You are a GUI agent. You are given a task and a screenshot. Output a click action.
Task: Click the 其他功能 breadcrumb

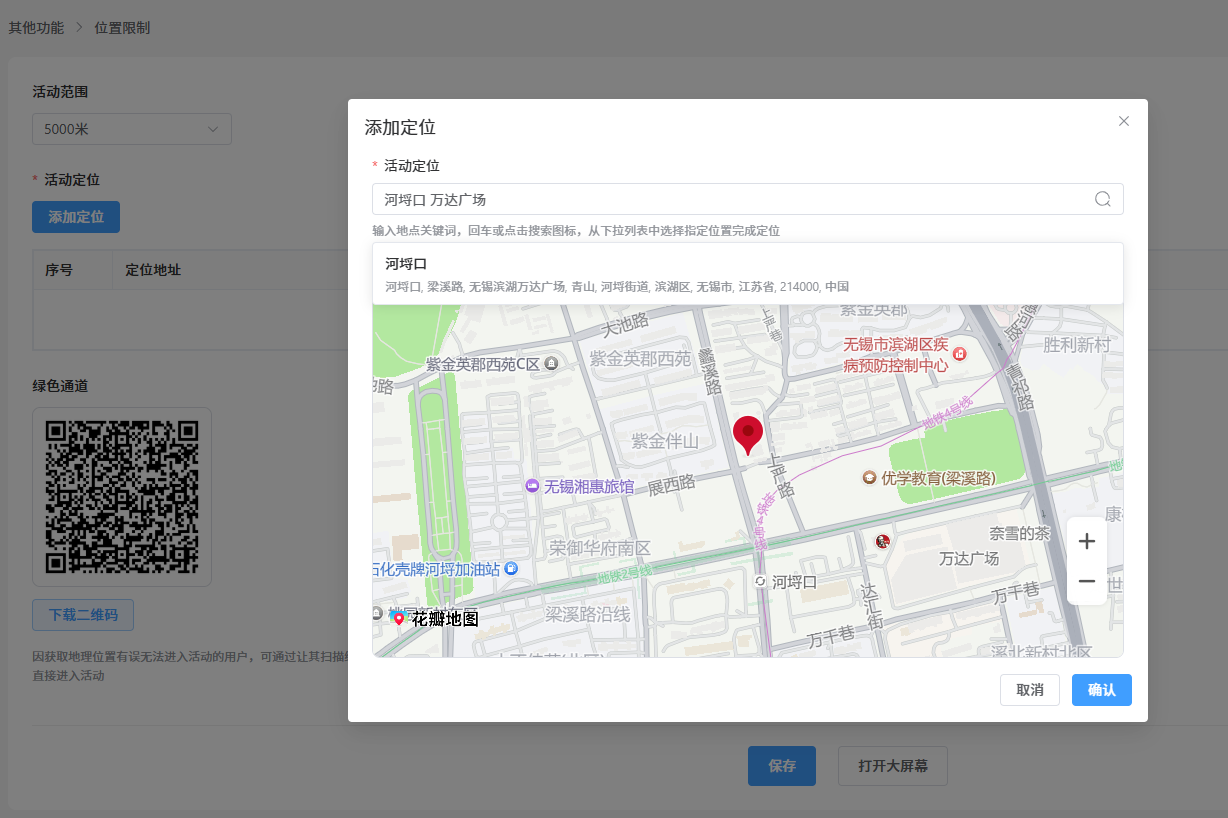36,28
